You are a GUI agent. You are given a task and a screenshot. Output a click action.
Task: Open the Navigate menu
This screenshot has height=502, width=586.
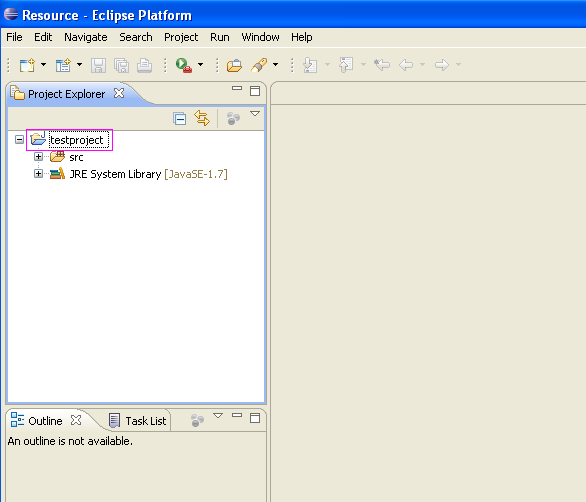click(86, 37)
